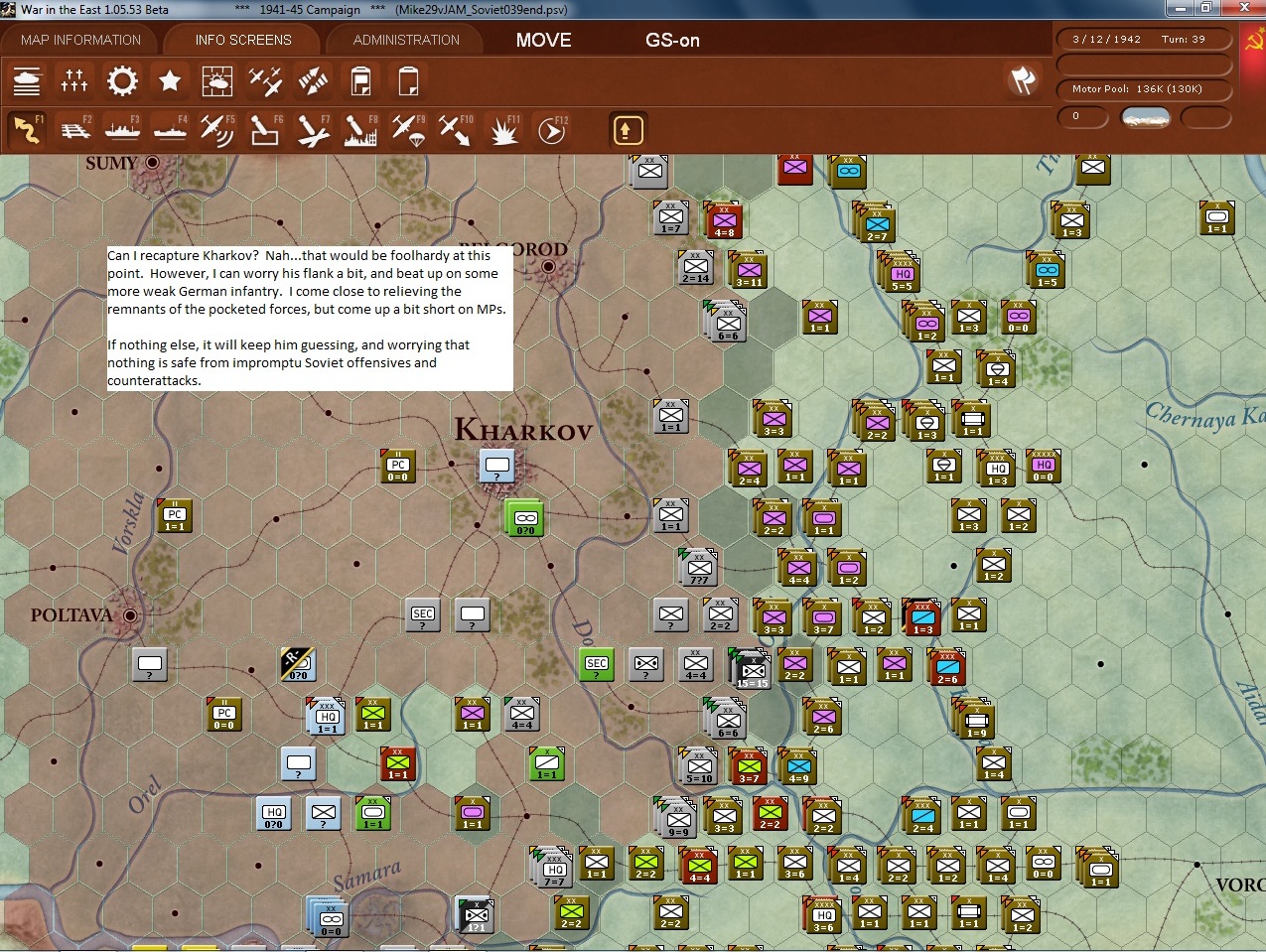Select the F6 bomb unit icon
Screen dimensions: 1266x952
click(265, 130)
